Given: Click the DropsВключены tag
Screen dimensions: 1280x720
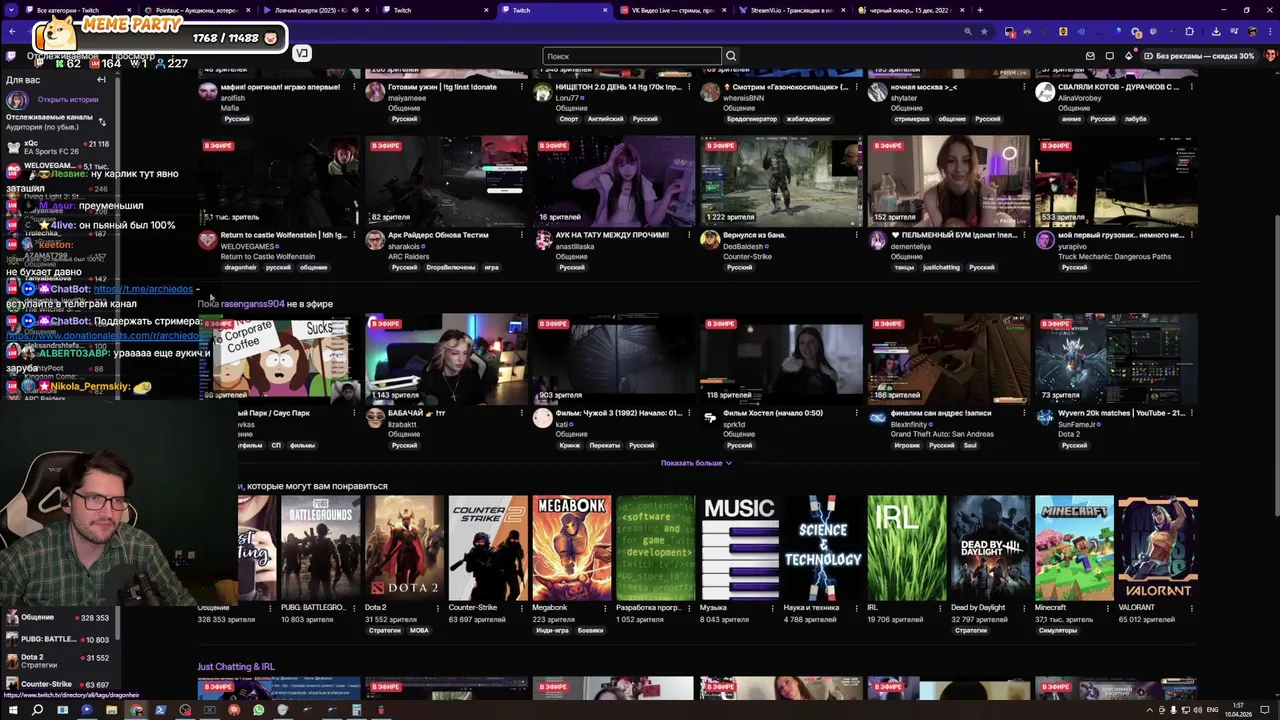Looking at the screenshot, I should pos(450,268).
